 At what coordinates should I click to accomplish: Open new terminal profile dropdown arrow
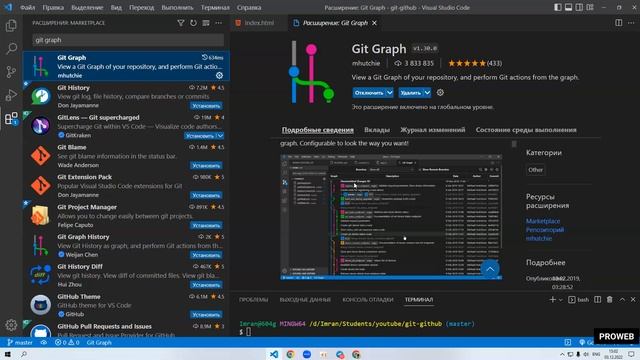[560, 300]
